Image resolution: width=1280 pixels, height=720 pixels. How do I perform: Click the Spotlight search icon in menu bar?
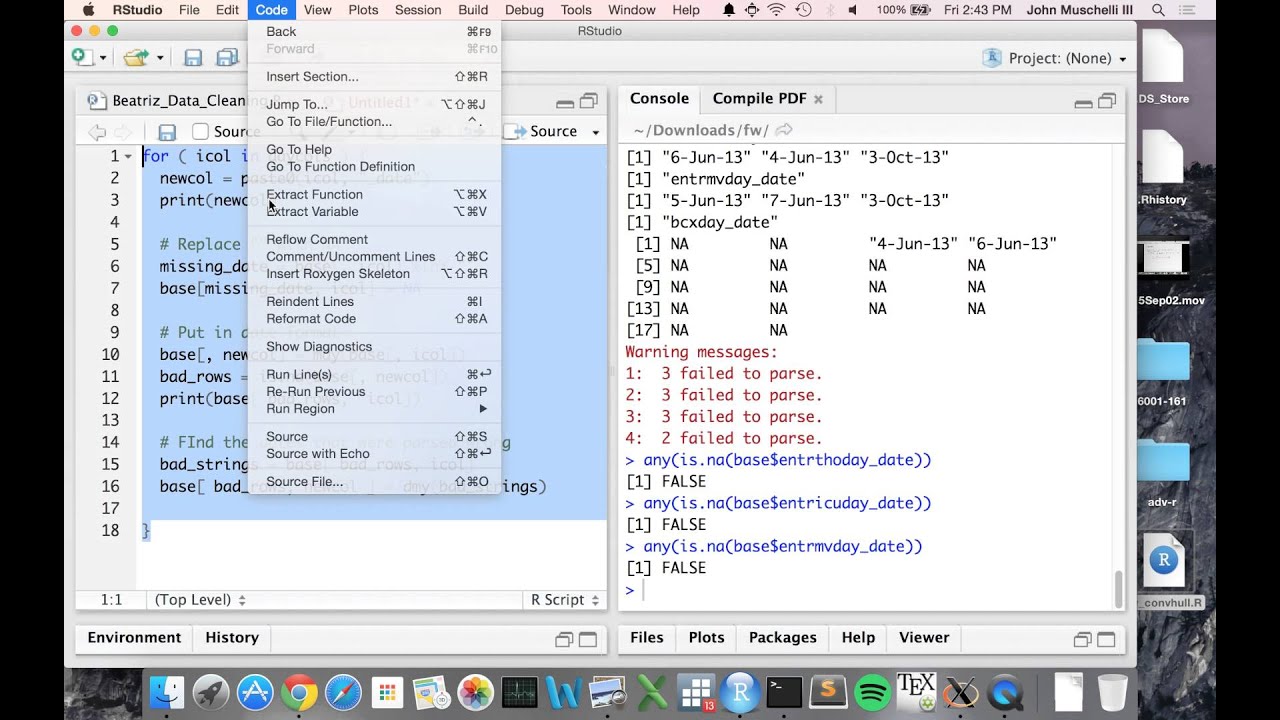click(x=1158, y=10)
